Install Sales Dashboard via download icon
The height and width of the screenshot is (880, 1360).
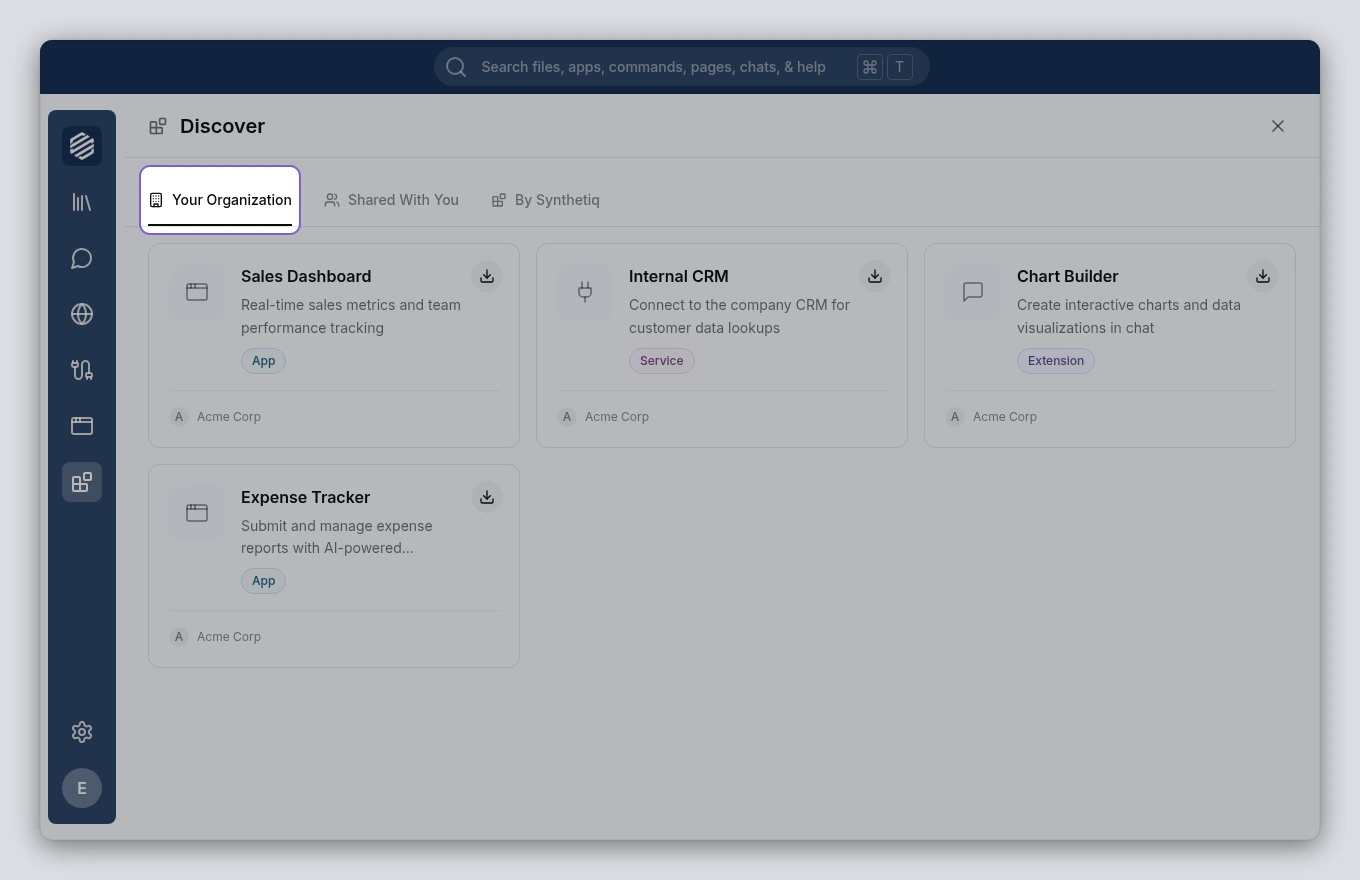tap(487, 276)
